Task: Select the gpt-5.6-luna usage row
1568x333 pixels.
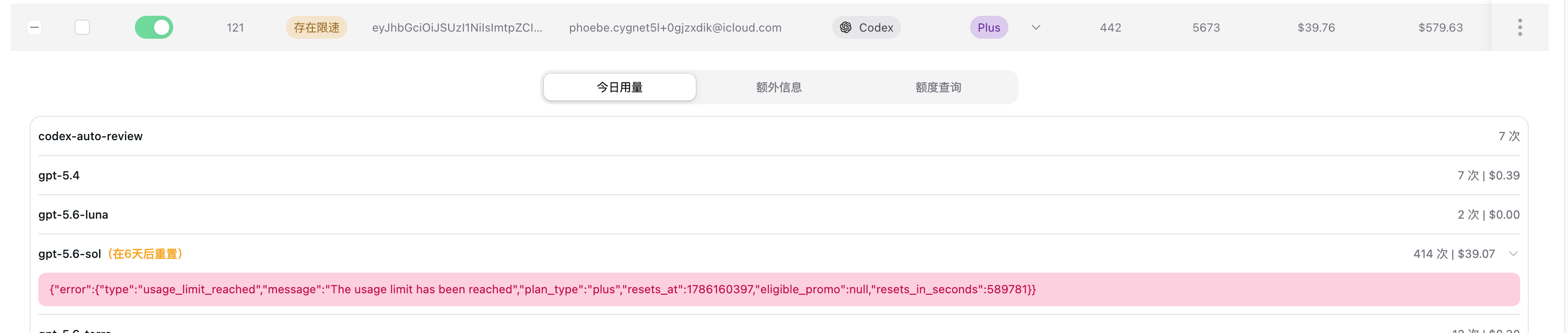Action: [x=779, y=214]
